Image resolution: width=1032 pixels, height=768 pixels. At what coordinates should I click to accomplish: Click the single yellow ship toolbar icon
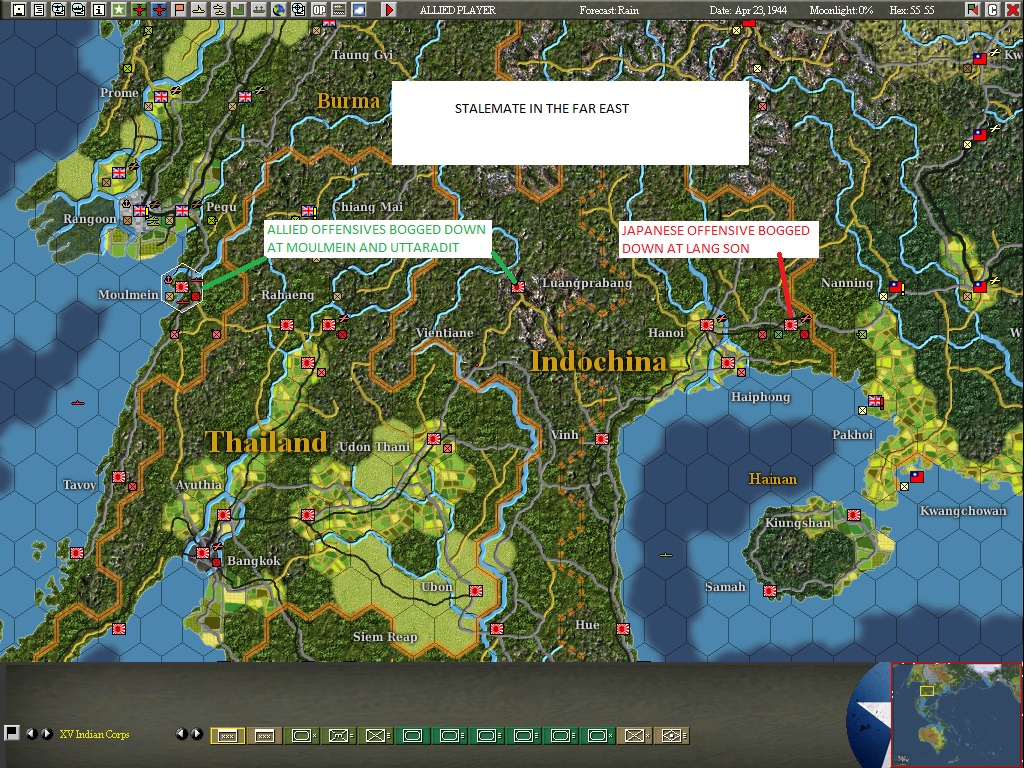coord(198,9)
